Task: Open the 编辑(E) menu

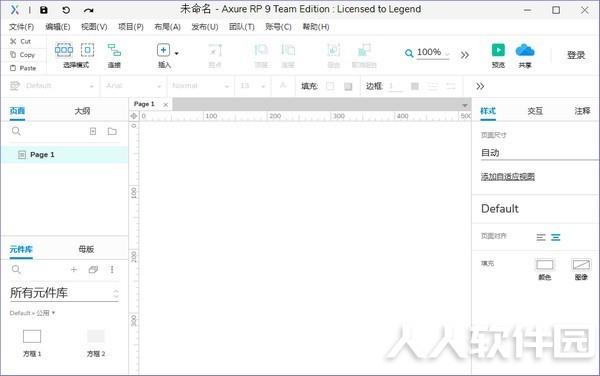Action: [58, 27]
